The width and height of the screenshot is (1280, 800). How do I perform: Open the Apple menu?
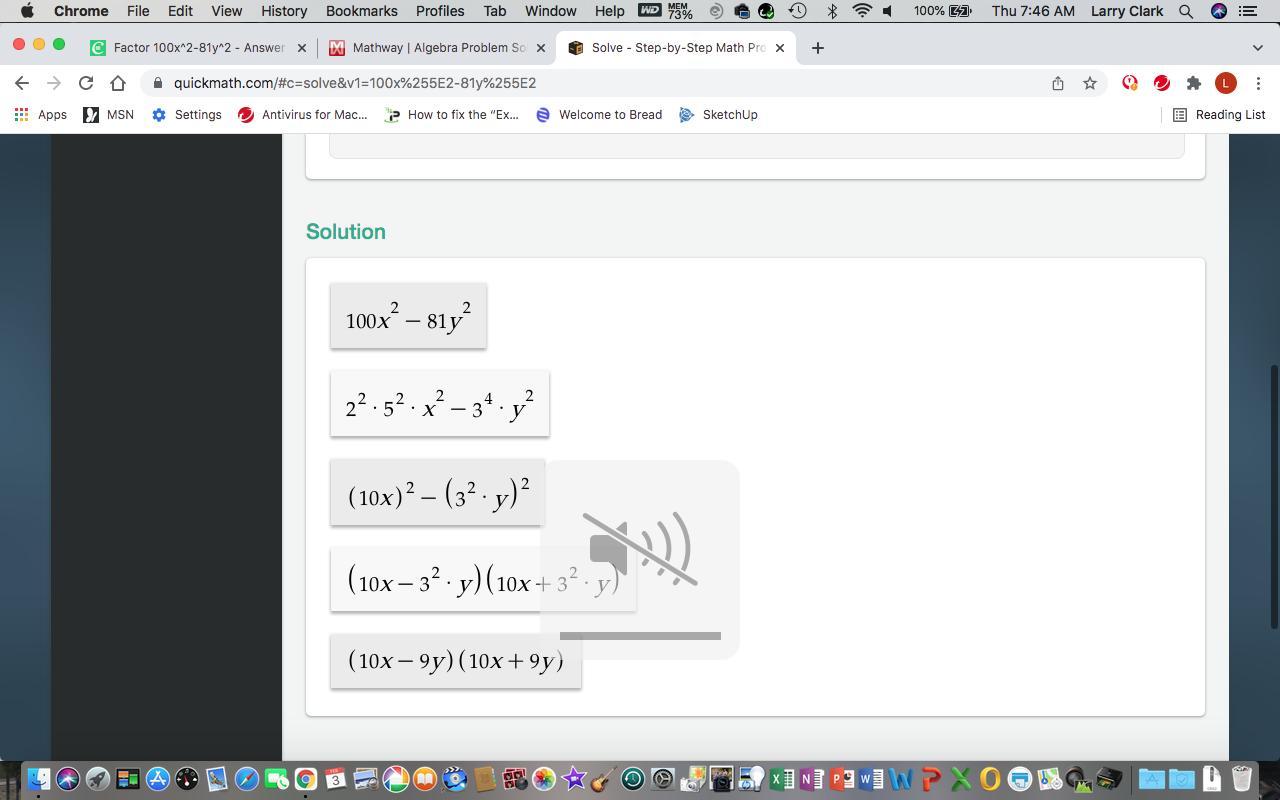pos(27,11)
